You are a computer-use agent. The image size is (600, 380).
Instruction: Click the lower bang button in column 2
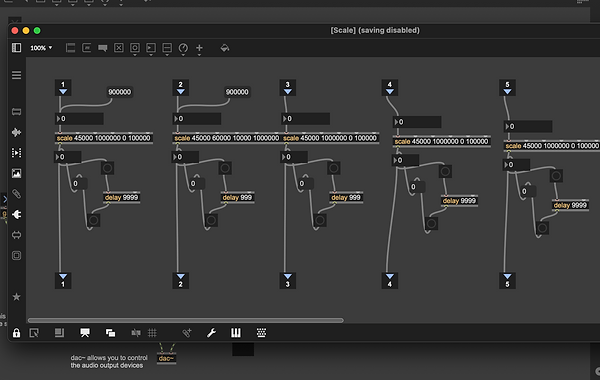pos(211,220)
